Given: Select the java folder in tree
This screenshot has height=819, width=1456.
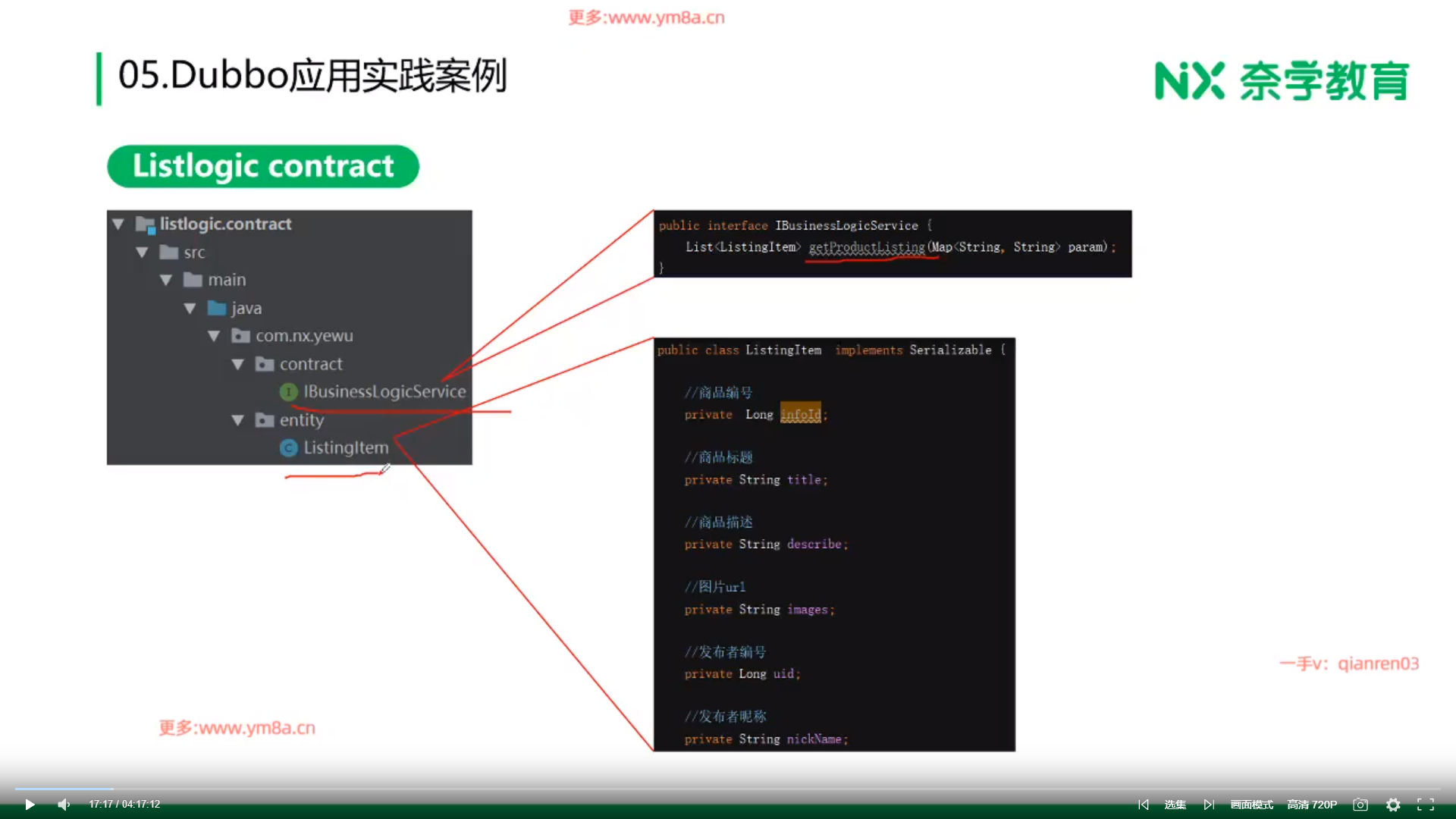Looking at the screenshot, I should [x=246, y=309].
